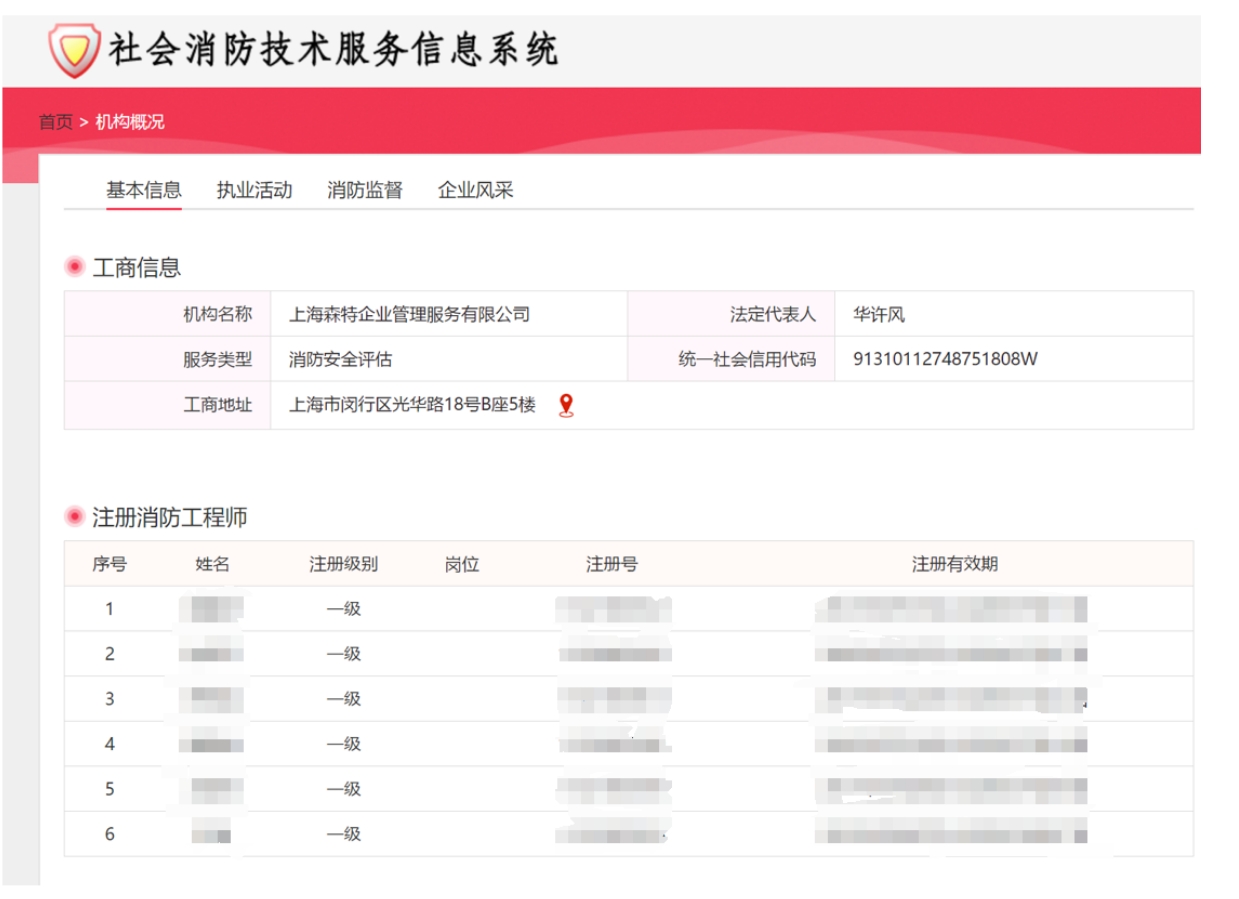This screenshot has width=1239, height=899.
Task: Click the address text 上海市闵行区光华路18号B座5楼
Action: coord(412,405)
